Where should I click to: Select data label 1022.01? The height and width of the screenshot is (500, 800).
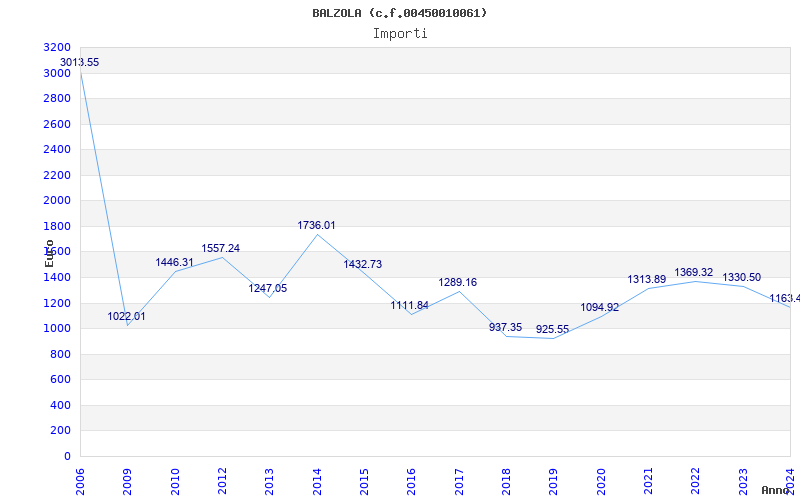pos(126,316)
